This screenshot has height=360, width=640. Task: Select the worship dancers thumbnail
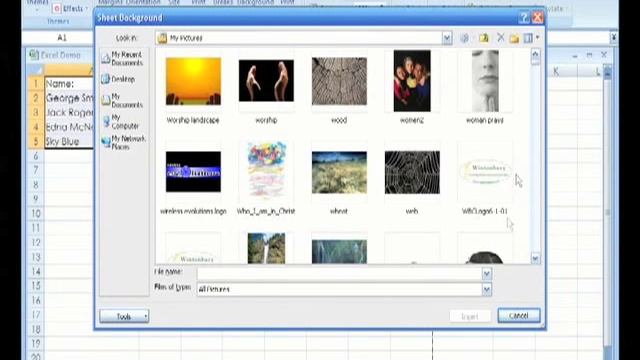[266, 81]
